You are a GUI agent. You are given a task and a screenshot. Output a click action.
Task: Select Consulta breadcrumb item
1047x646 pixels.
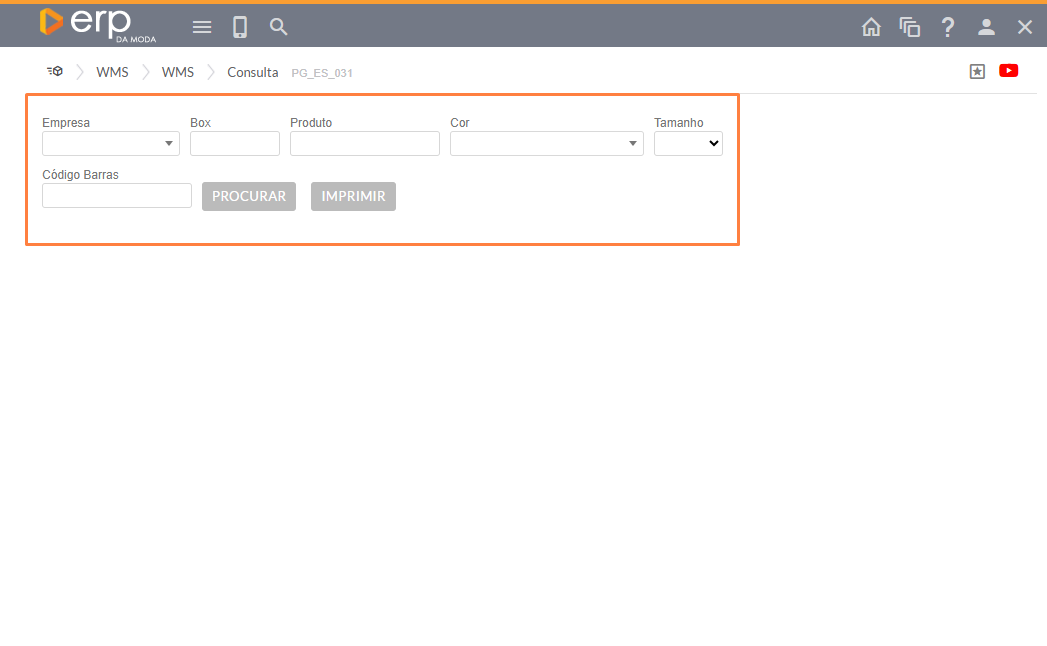(252, 72)
